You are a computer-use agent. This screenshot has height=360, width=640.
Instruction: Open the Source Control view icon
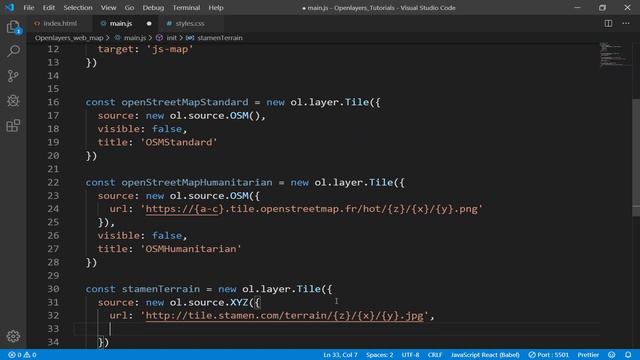pos(13,76)
